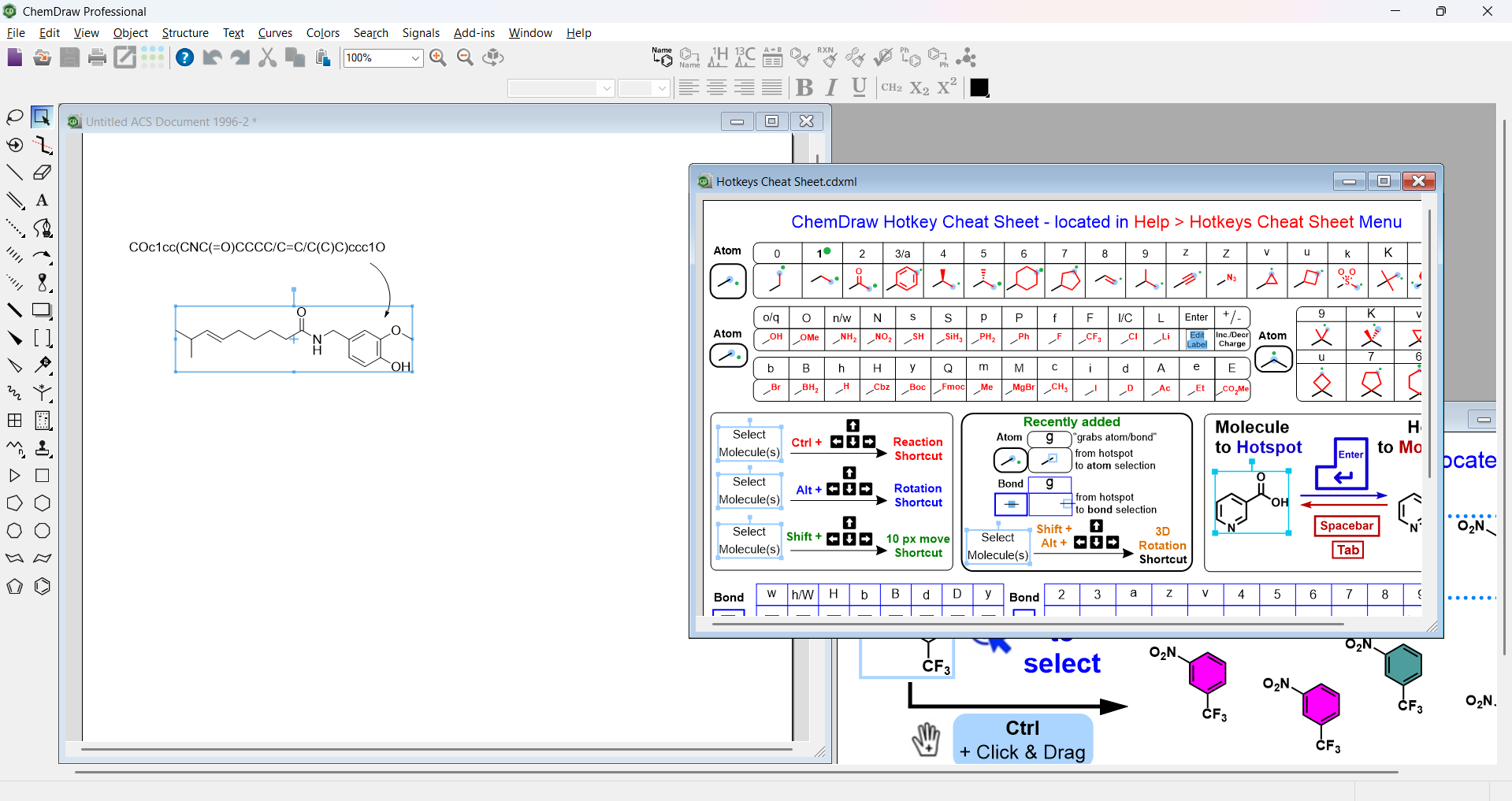1512x801 pixels.
Task: Close the Hotkeys Cheat Sheet window
Action: tap(1418, 181)
